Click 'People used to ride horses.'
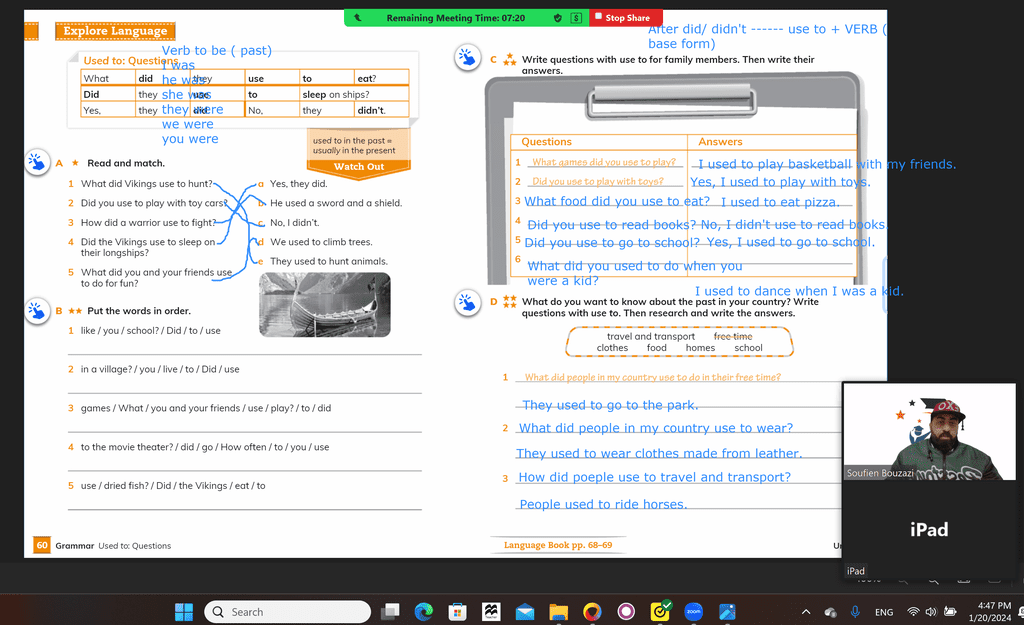 [603, 504]
